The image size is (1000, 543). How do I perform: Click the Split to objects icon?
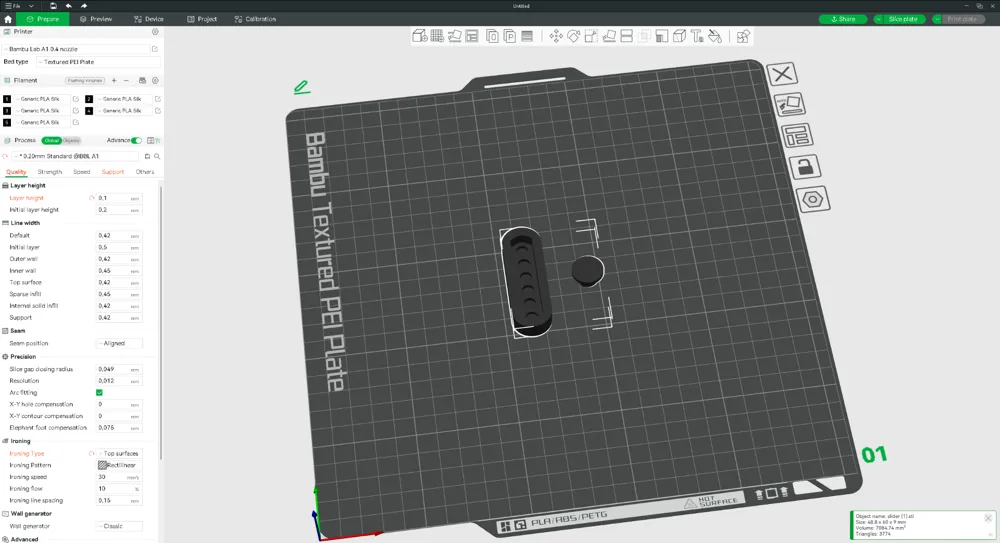click(492, 36)
